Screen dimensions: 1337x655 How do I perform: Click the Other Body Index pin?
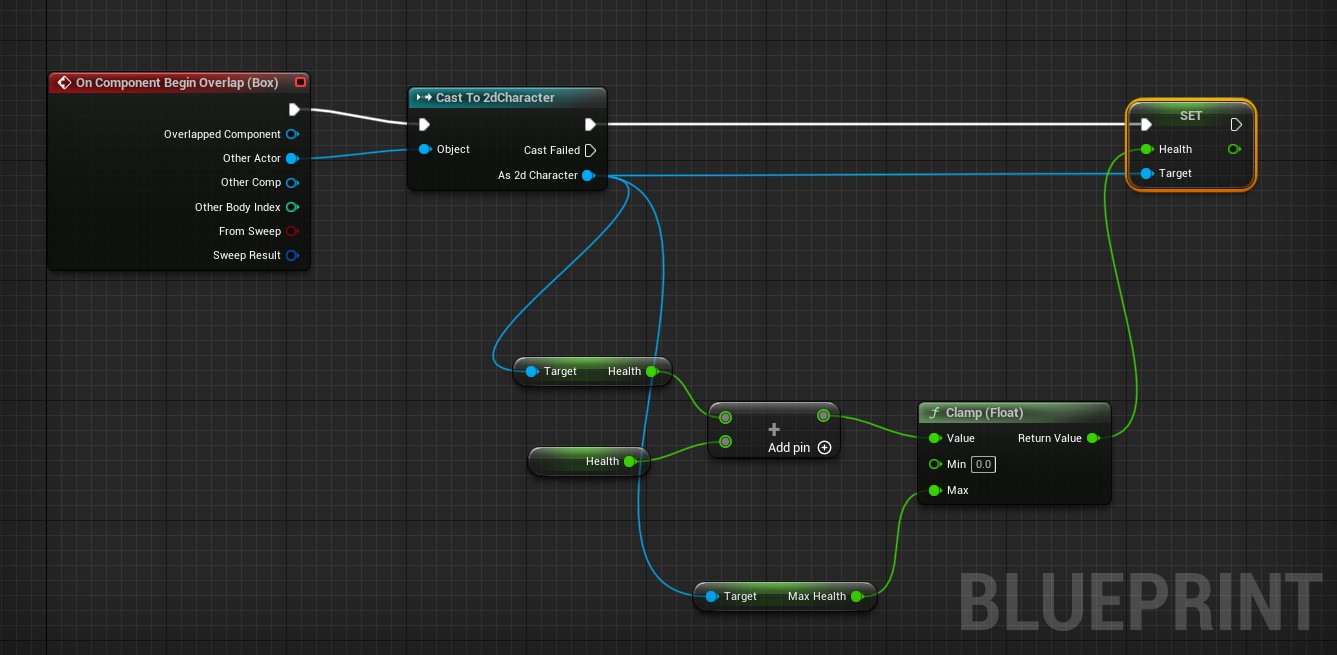coord(292,207)
